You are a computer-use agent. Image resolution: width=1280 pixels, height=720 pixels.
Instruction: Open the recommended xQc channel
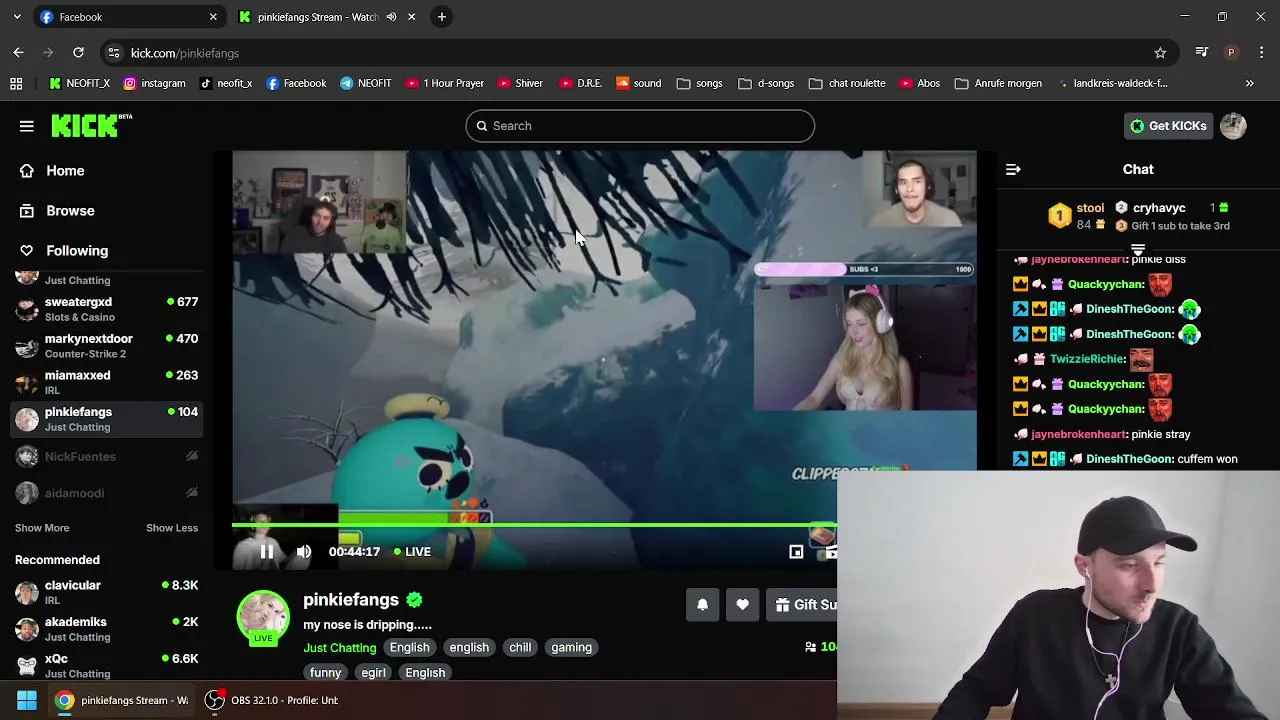pos(107,665)
